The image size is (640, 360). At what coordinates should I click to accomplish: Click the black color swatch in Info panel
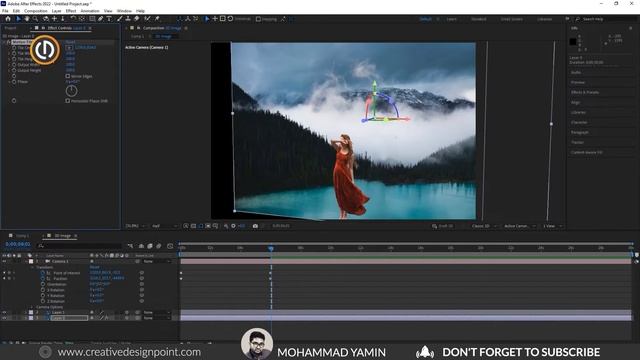tap(573, 42)
